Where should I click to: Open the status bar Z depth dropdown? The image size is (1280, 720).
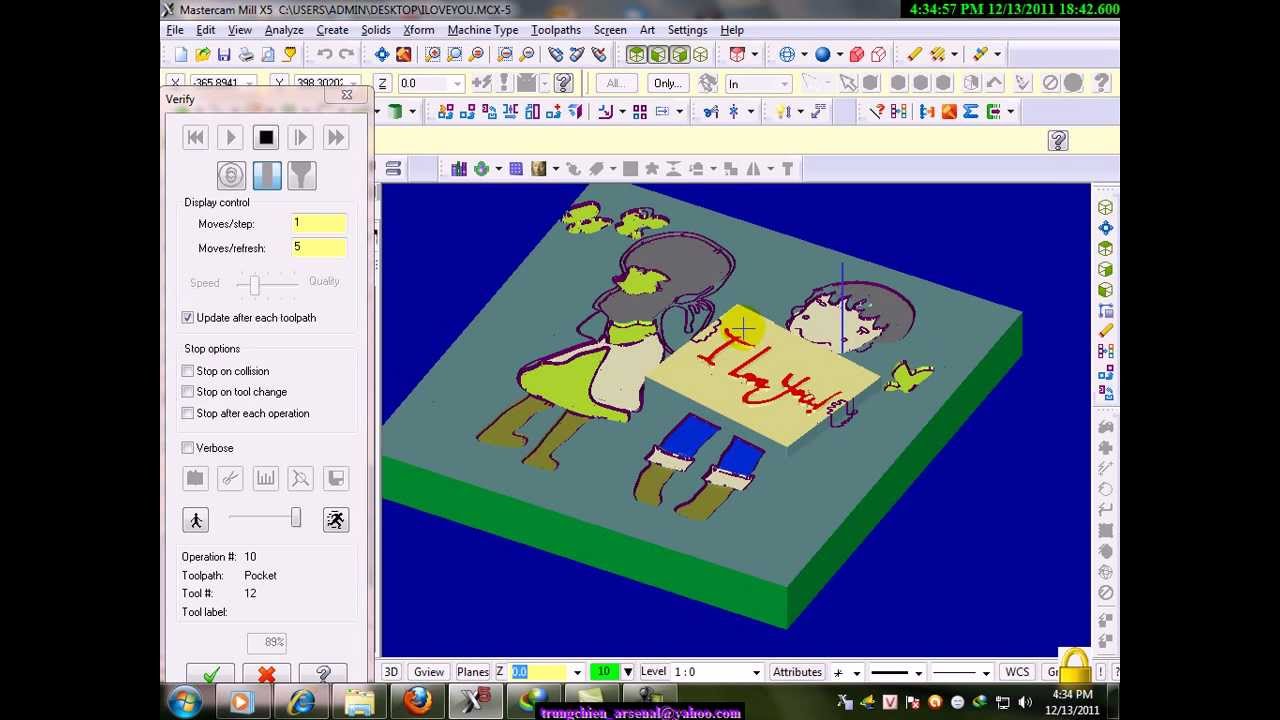(577, 672)
